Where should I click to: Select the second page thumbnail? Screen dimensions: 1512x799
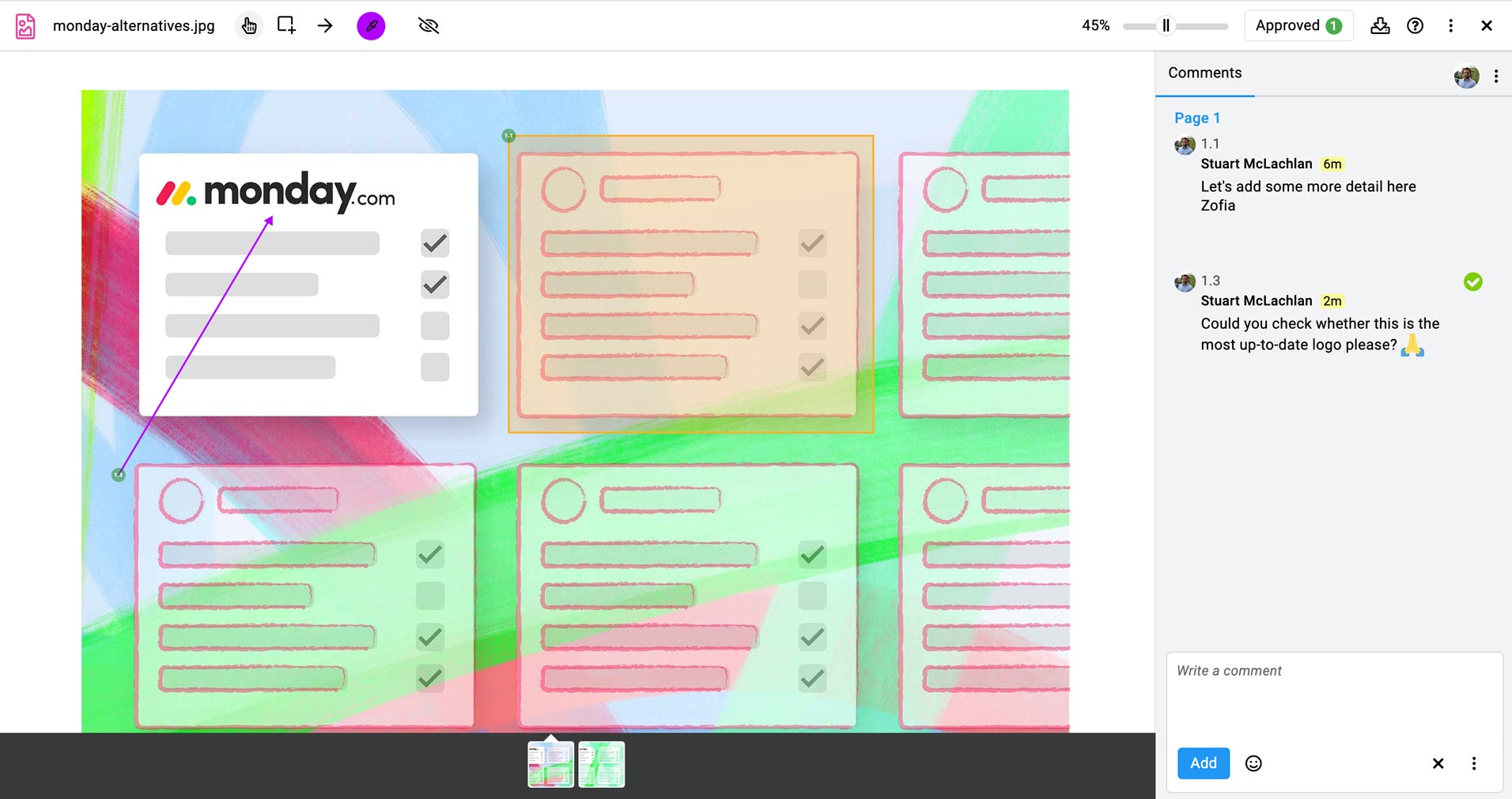pos(601,764)
